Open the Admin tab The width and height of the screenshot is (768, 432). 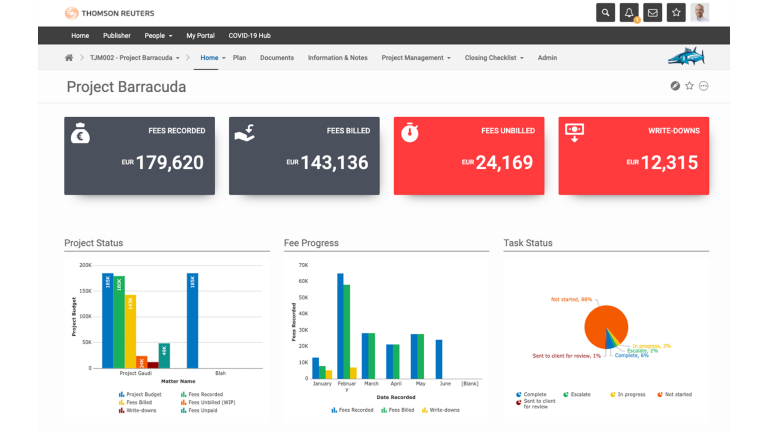tap(547, 58)
